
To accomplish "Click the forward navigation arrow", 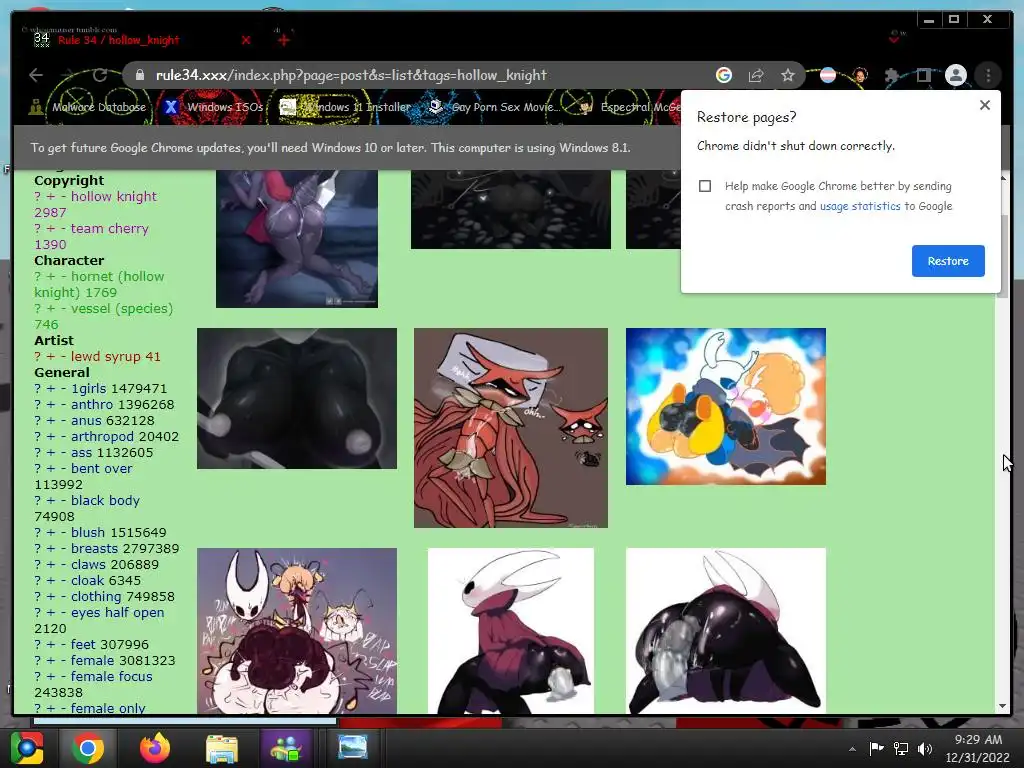I will 68,75.
